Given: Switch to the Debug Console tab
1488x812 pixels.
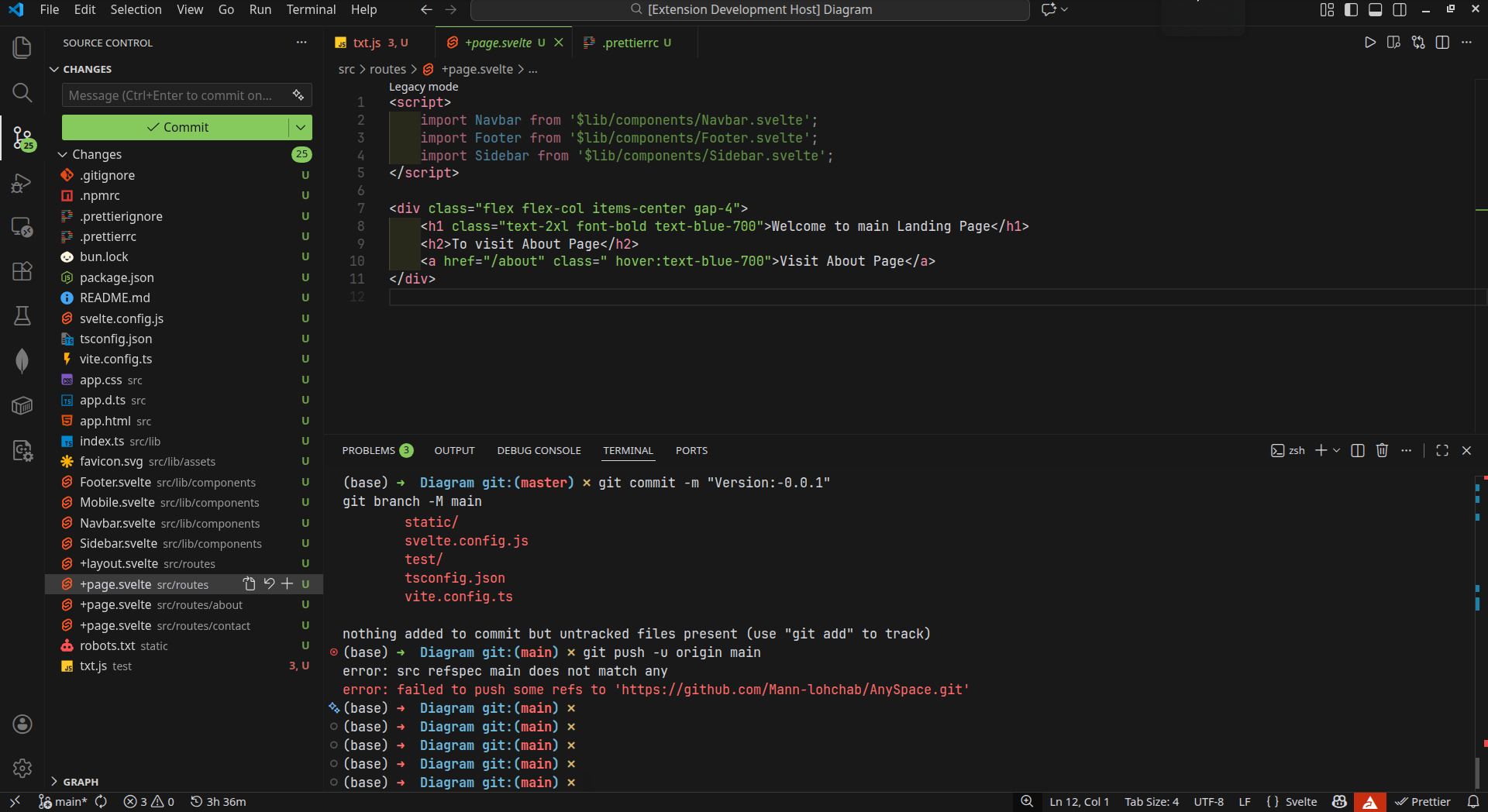Looking at the screenshot, I should 539,450.
